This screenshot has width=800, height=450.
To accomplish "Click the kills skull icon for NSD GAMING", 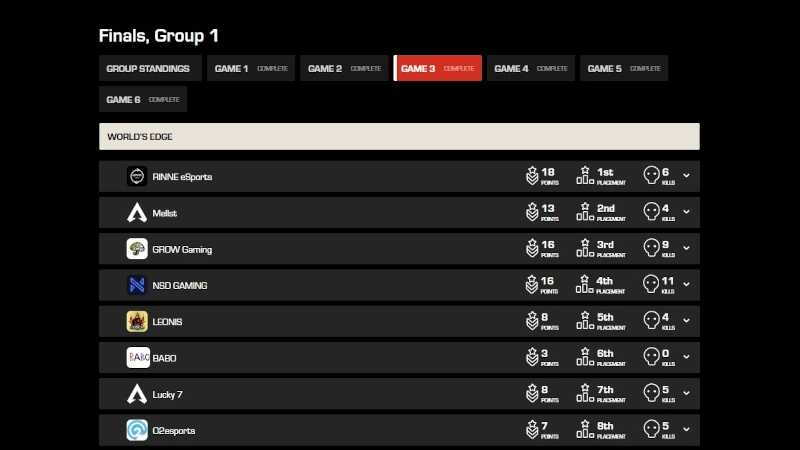I will [651, 284].
